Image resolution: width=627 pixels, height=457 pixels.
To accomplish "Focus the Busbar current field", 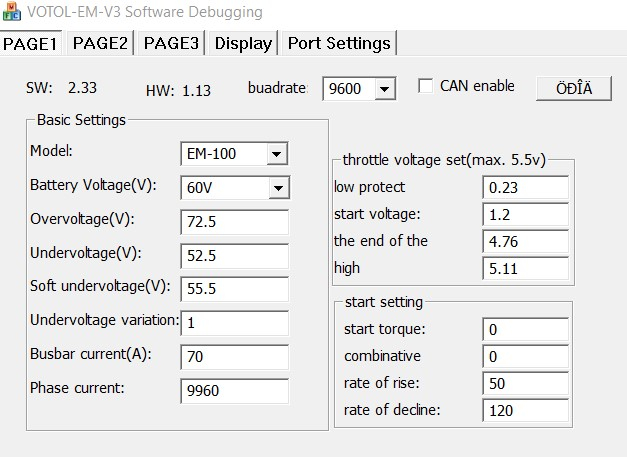I will coord(234,358).
